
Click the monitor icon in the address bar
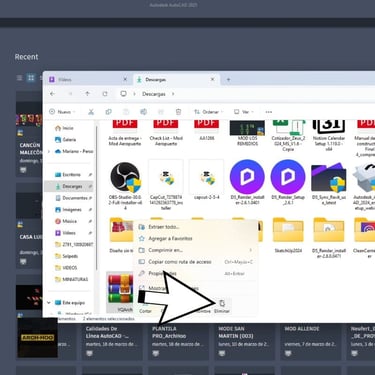(123, 94)
